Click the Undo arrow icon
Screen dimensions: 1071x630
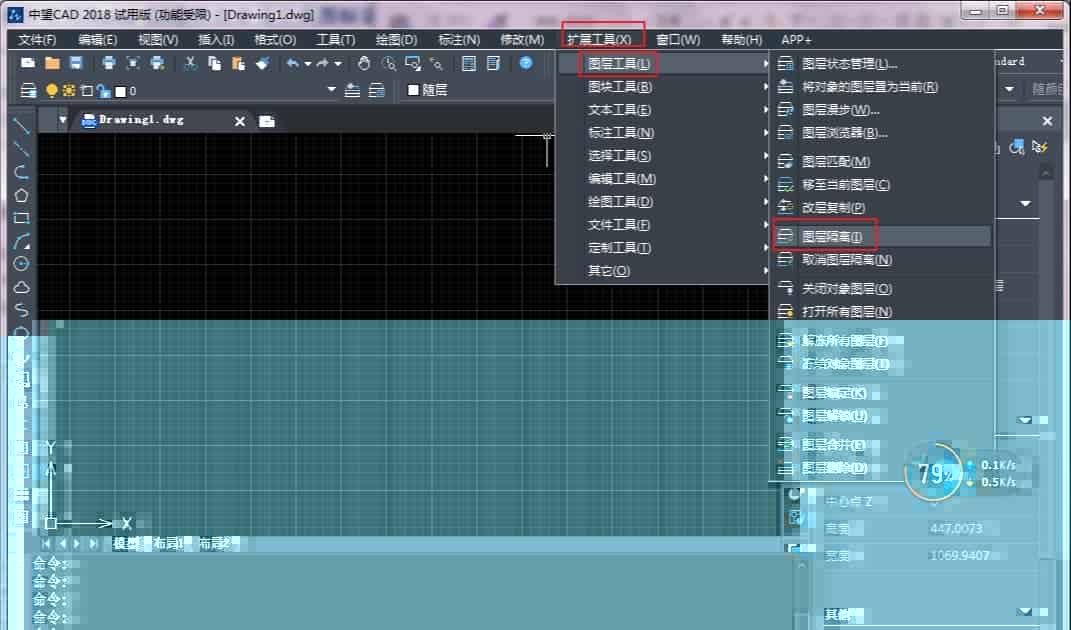point(293,64)
